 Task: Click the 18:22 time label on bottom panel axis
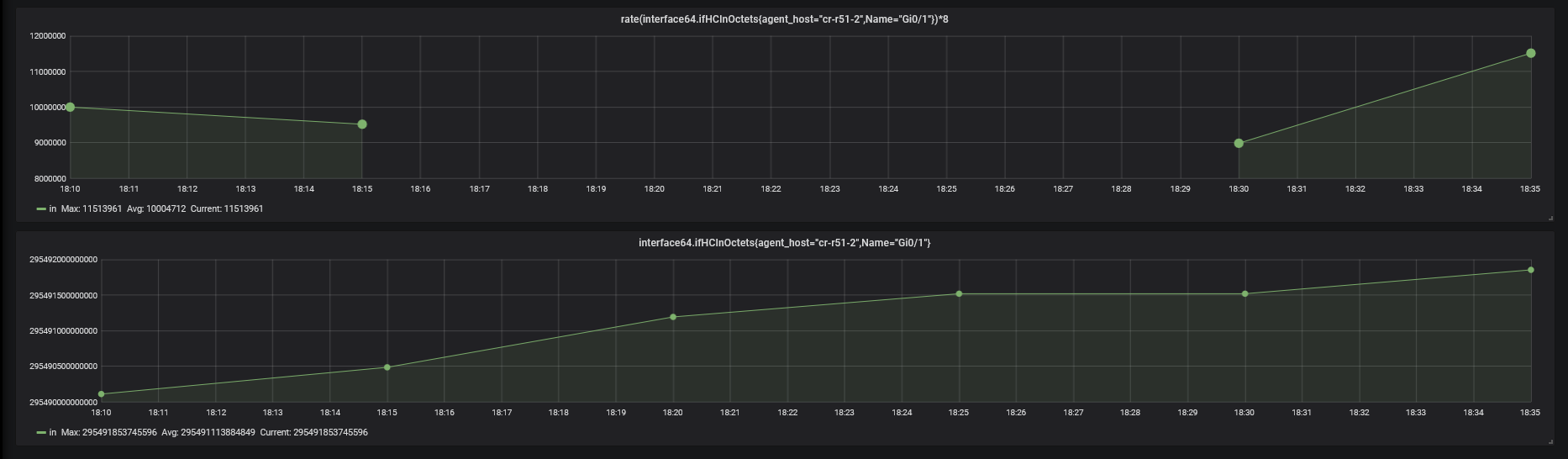point(787,413)
